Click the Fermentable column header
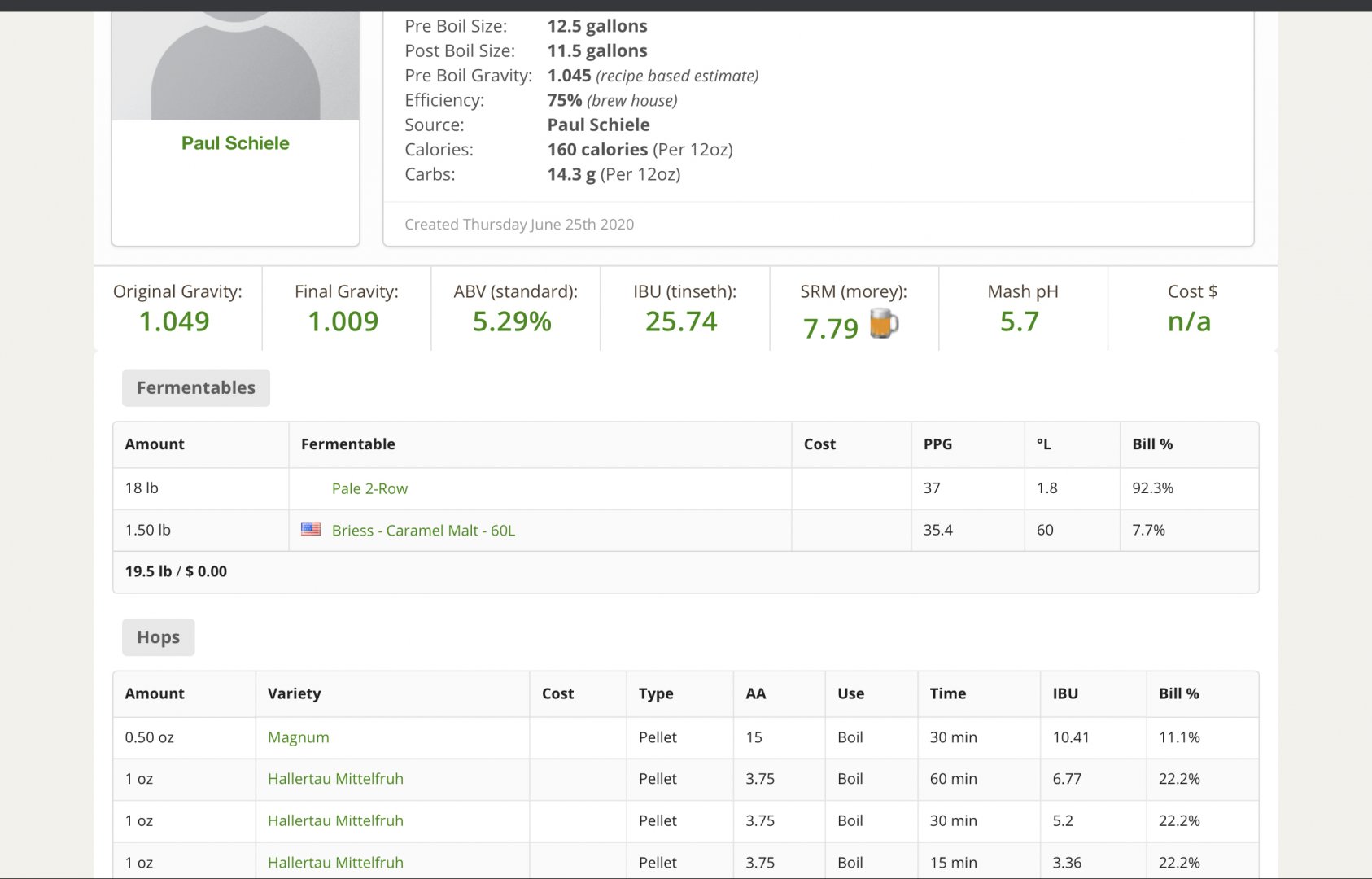This screenshot has width=1372, height=879. [347, 444]
